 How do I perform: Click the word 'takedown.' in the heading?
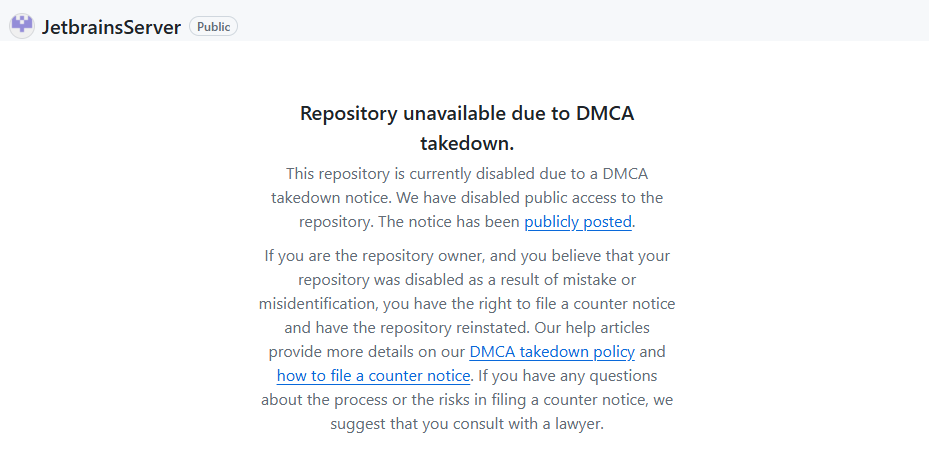point(467,143)
